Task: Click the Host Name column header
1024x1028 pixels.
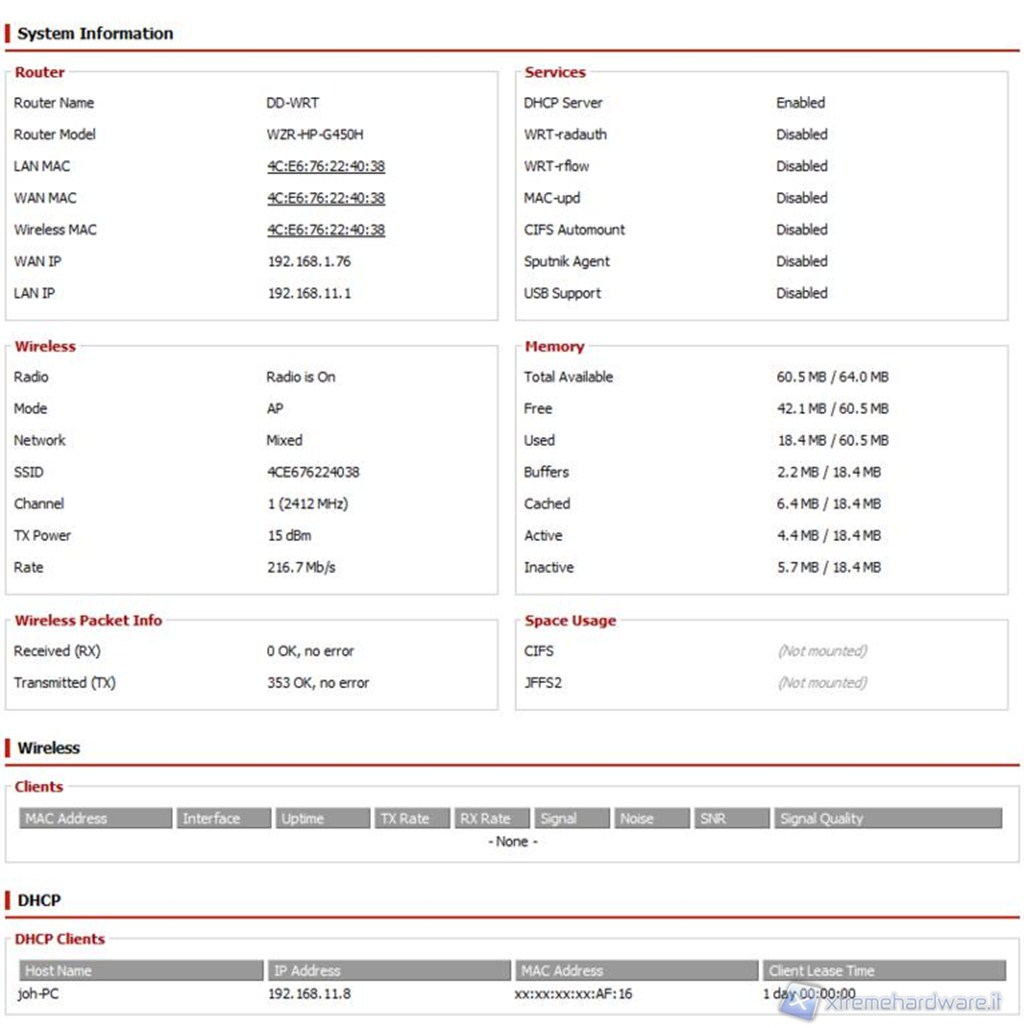Action: tap(141, 970)
